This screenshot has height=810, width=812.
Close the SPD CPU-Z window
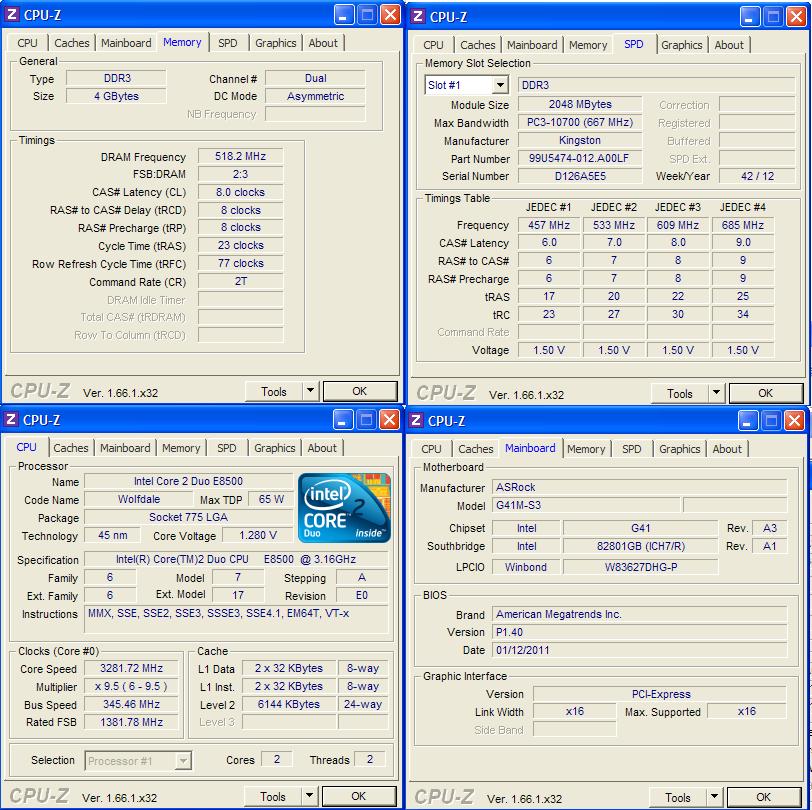(796, 17)
